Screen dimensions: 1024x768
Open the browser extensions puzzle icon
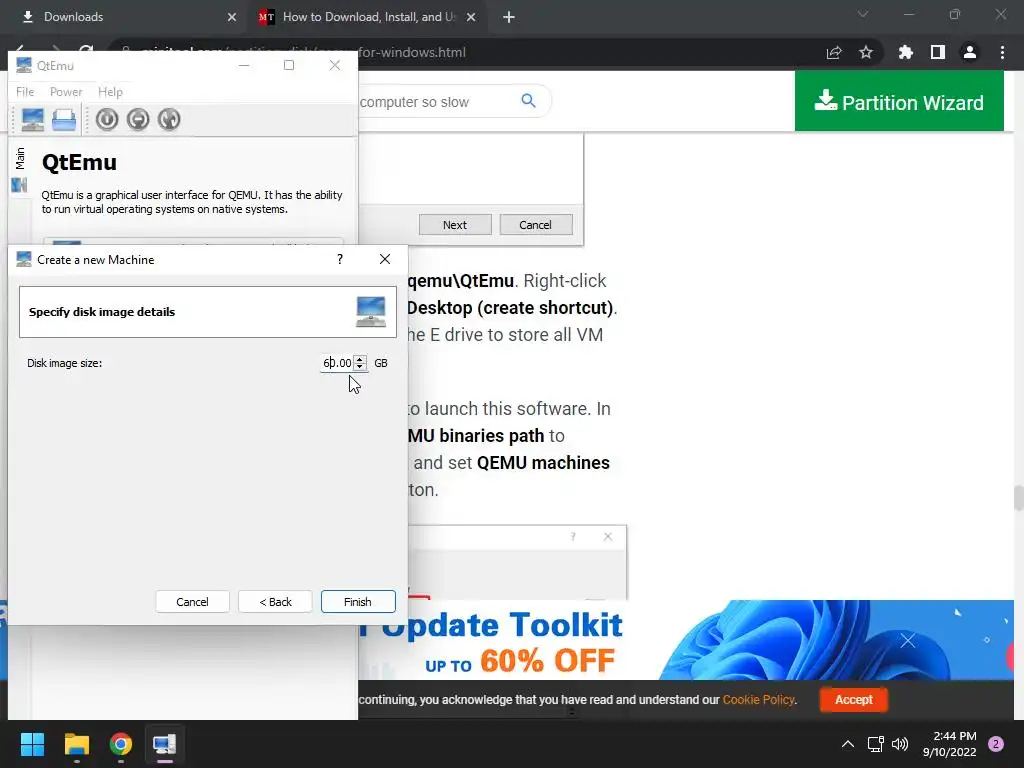pos(905,53)
